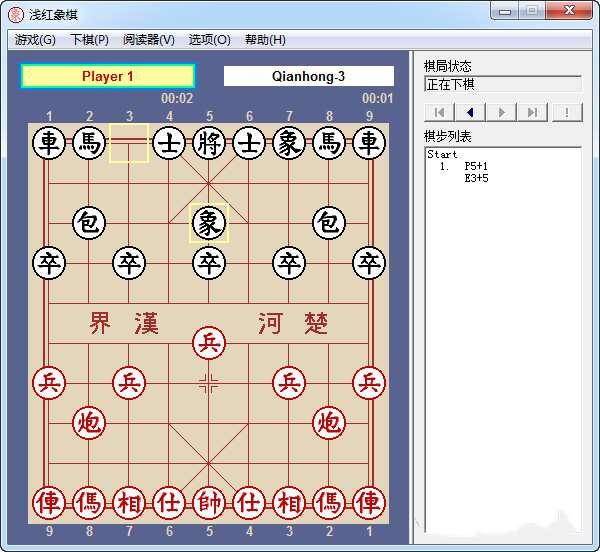Open the 选项(O) menu
Image resolution: width=600 pixels, height=552 pixels.
[209, 40]
